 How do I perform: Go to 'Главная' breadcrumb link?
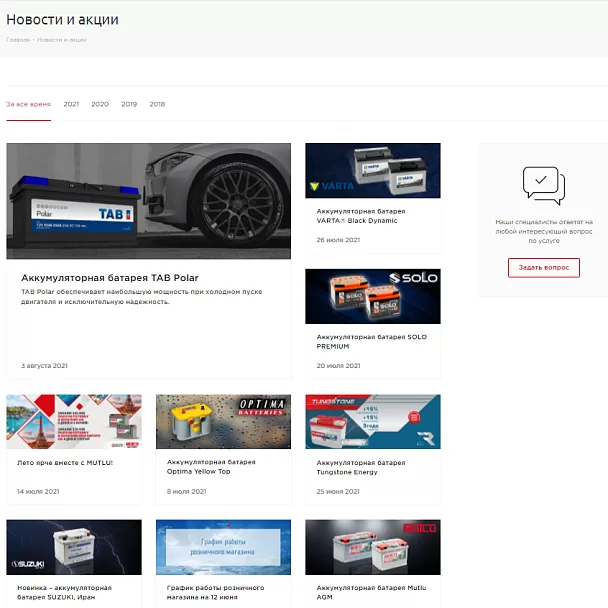point(18,40)
